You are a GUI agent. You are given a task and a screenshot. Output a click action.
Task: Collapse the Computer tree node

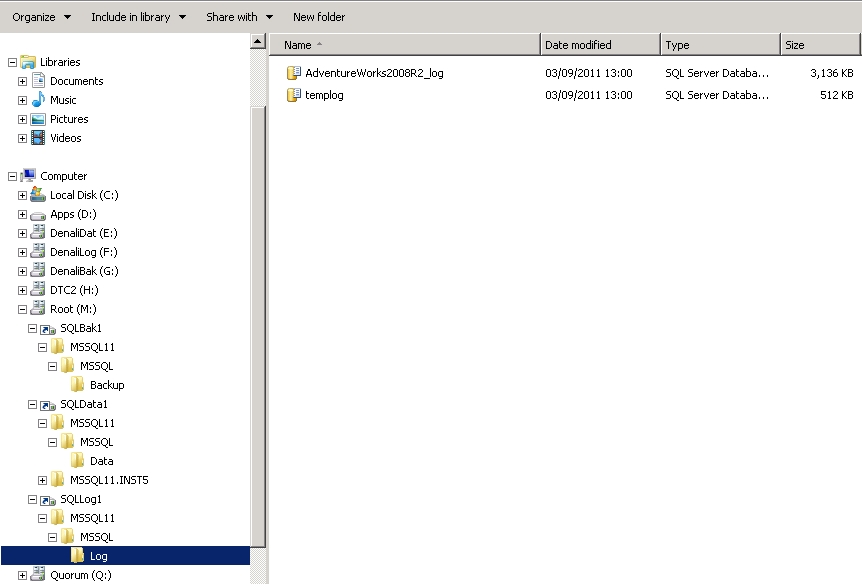click(x=12, y=176)
